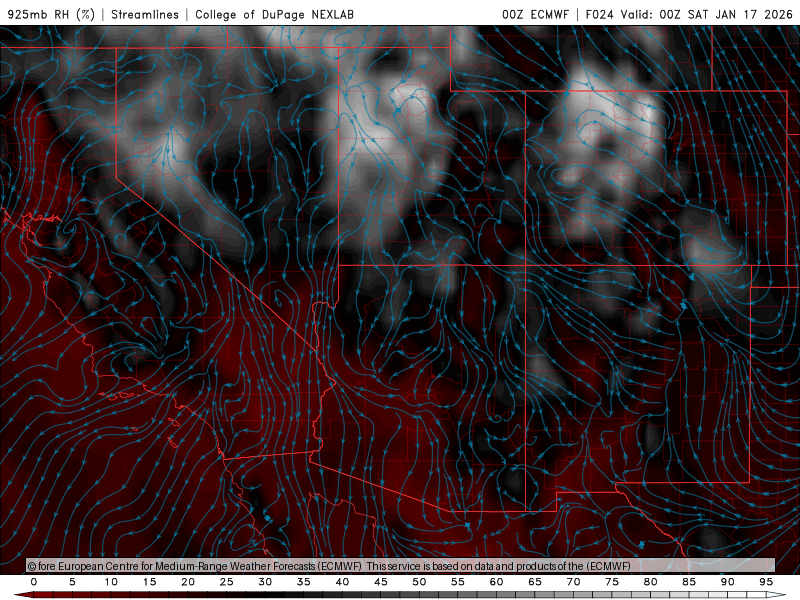This screenshot has width=800, height=600.
Task: Click the "925mb RH (%)" title text
Action: click(51, 14)
